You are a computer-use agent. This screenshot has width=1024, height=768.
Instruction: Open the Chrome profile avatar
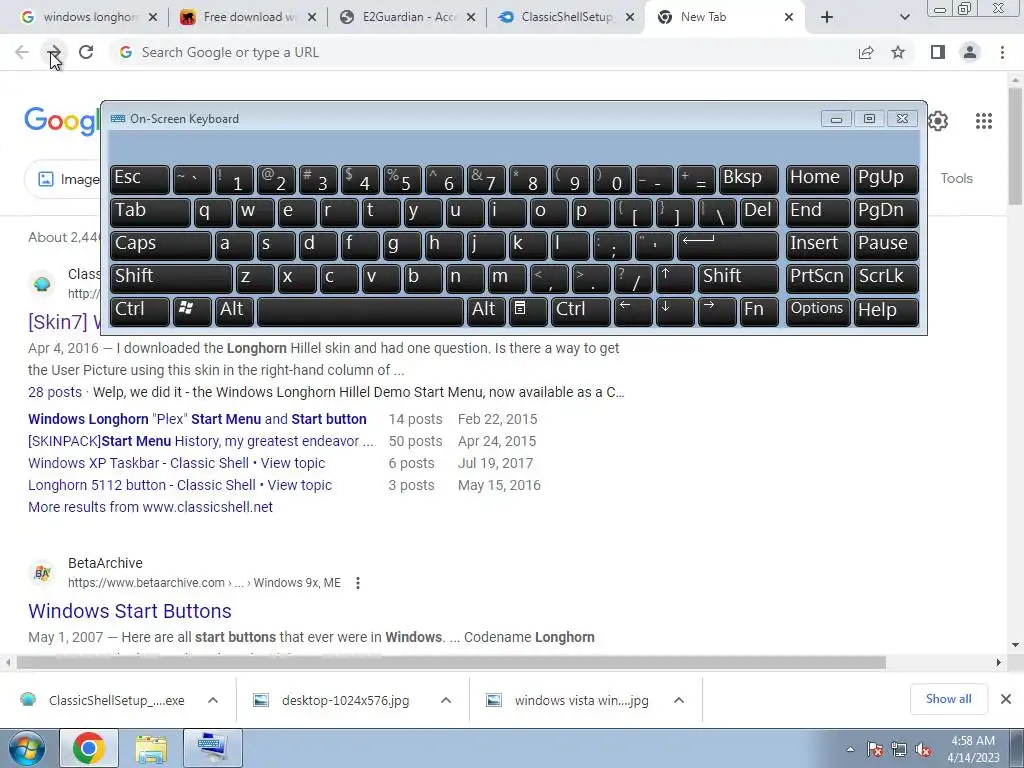[x=970, y=52]
